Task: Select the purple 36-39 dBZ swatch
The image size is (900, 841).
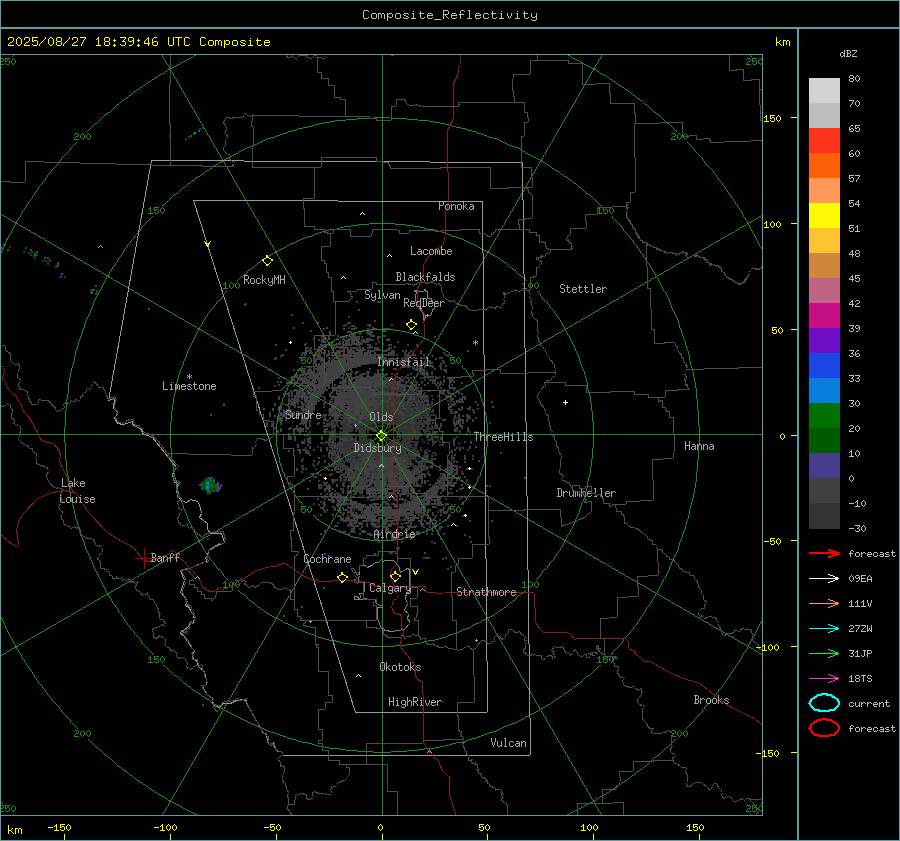Action: pos(824,341)
